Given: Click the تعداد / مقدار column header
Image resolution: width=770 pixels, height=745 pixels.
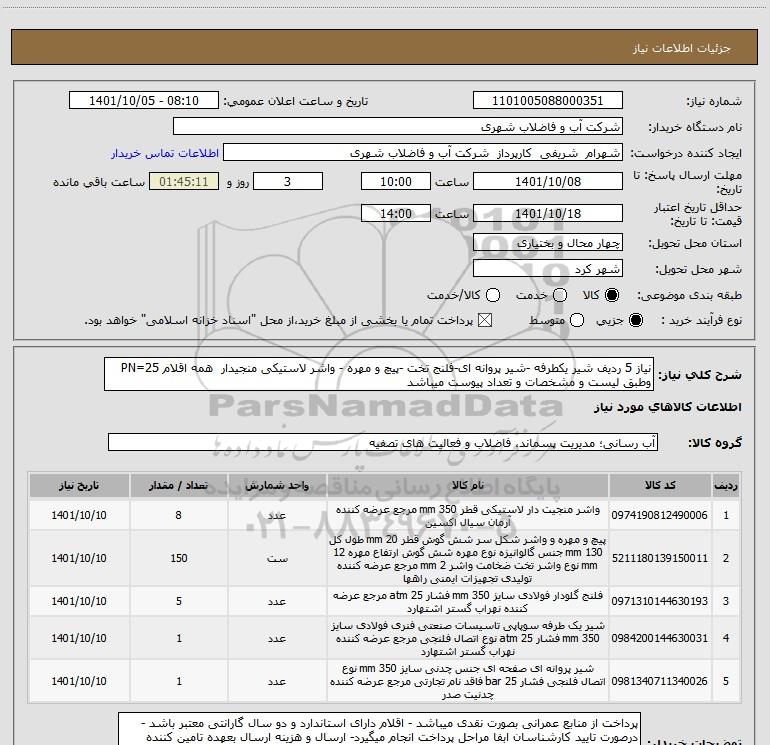Looking at the screenshot, I should coord(179,485).
